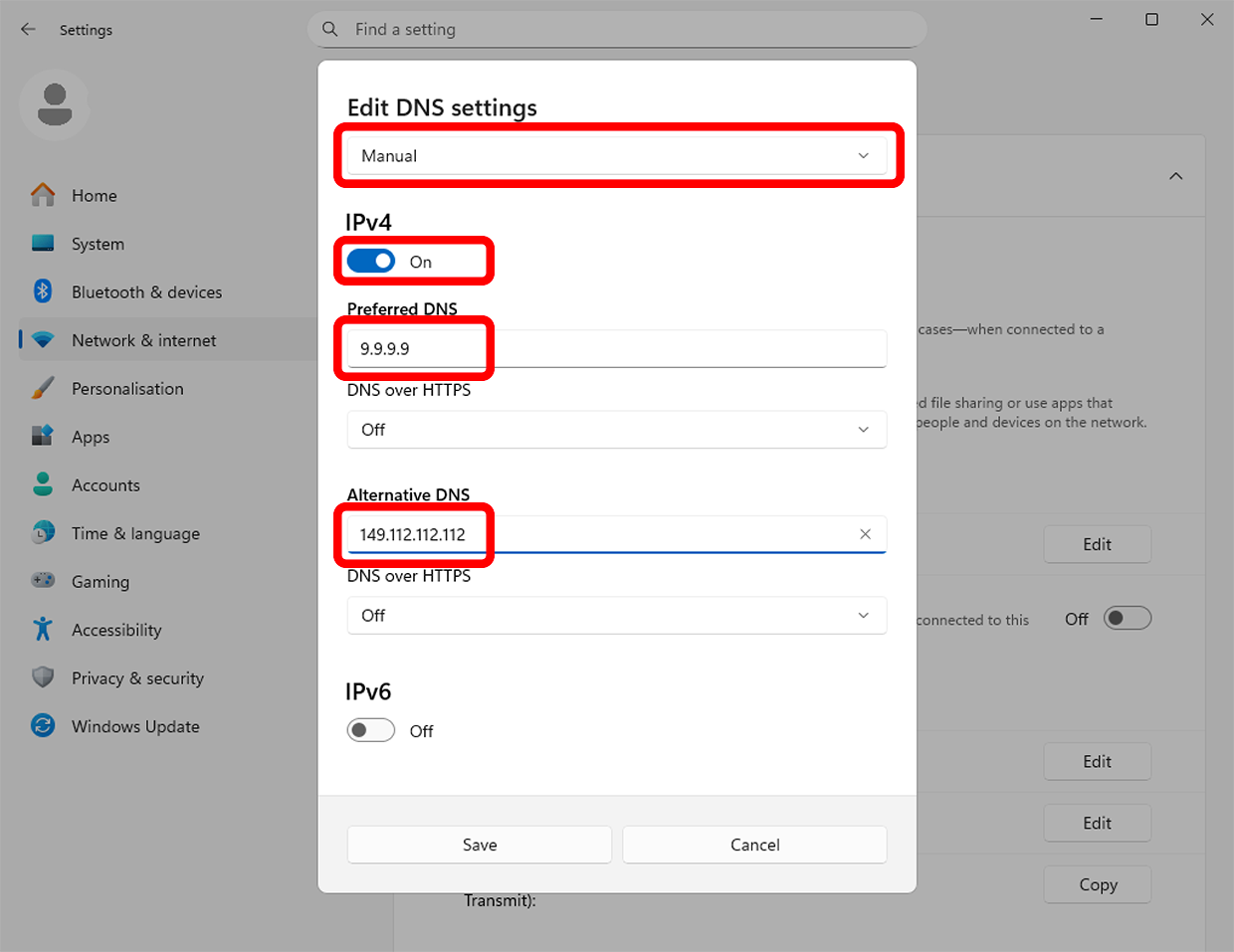Collapse the expanded network properties section
The height and width of the screenshot is (952, 1234).
[x=1175, y=175]
